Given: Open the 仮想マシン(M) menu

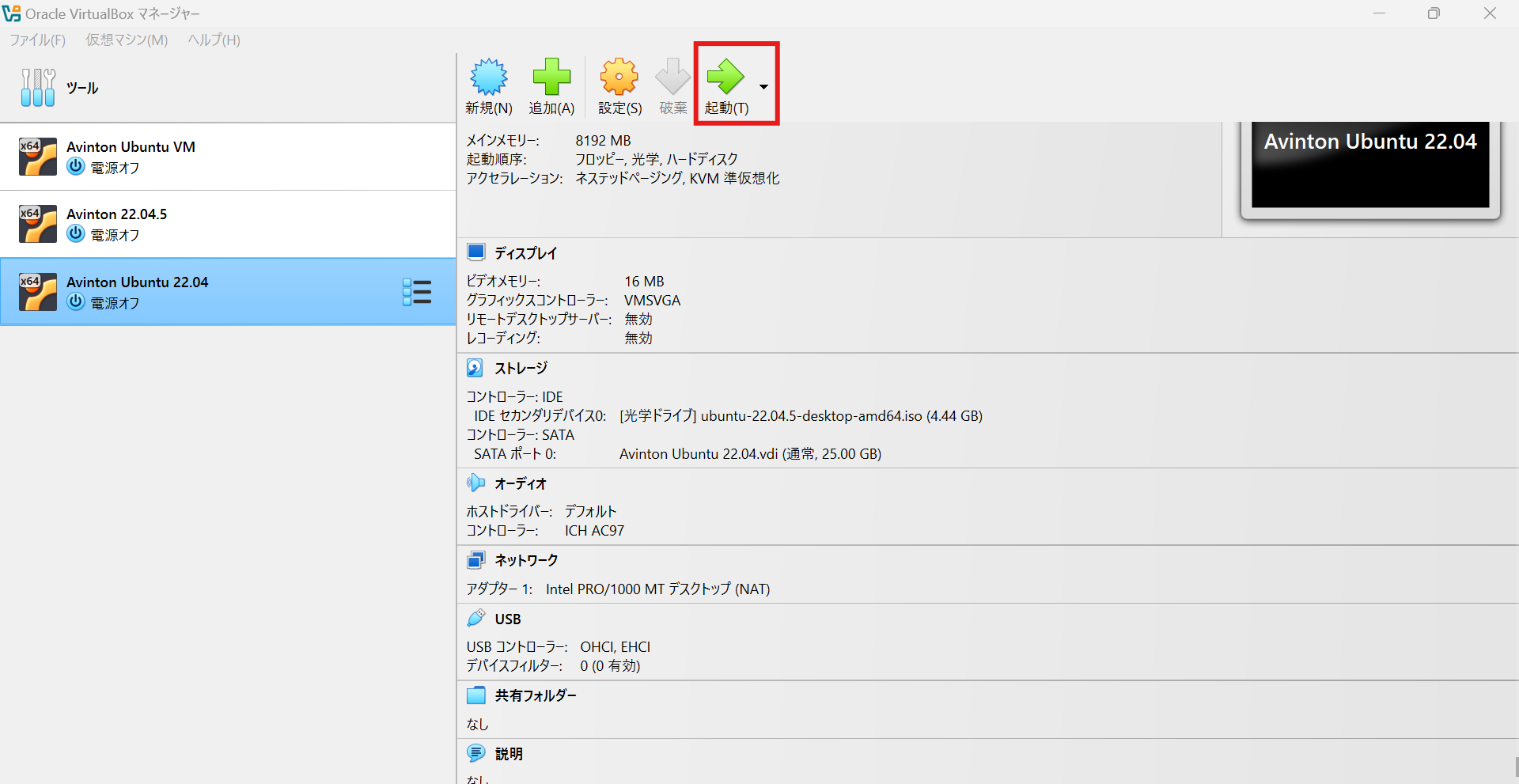Looking at the screenshot, I should click(x=127, y=40).
